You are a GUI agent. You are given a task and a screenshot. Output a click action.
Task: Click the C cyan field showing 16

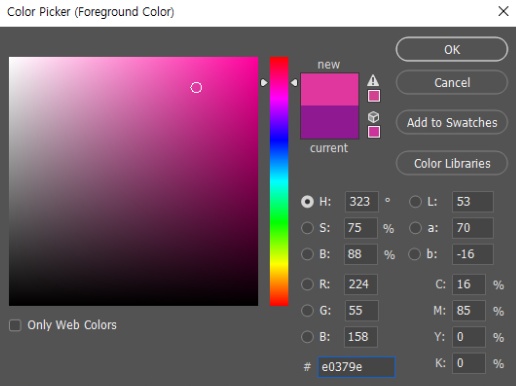coord(469,284)
